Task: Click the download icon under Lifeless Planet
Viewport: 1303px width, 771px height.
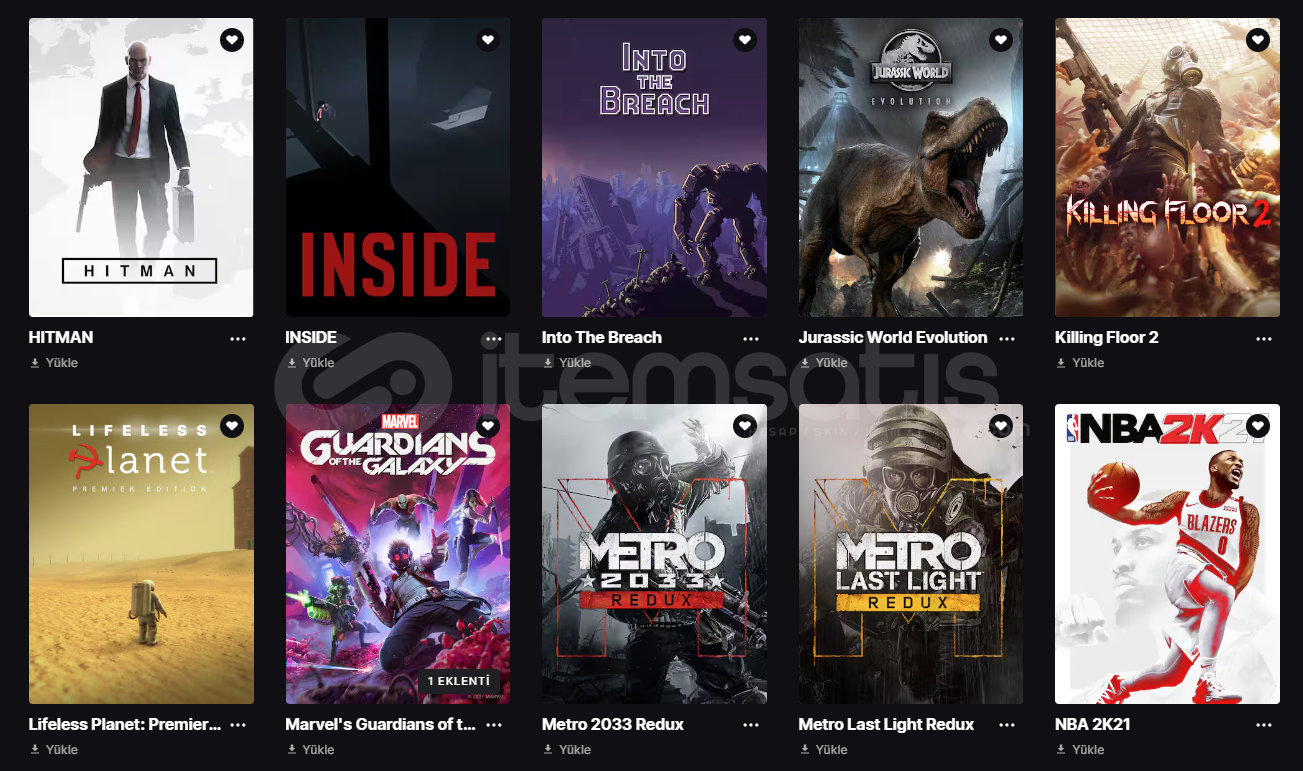Action: (x=35, y=750)
